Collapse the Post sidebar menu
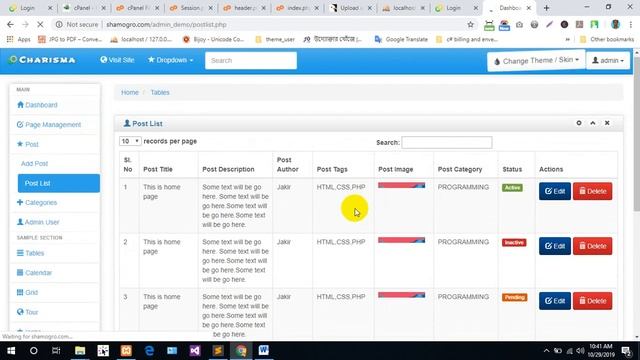The height and width of the screenshot is (360, 640). click(28, 144)
